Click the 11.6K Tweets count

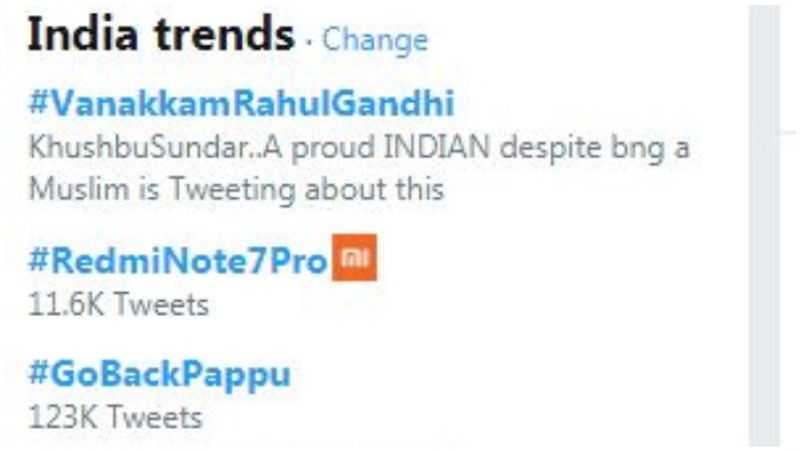119,303
